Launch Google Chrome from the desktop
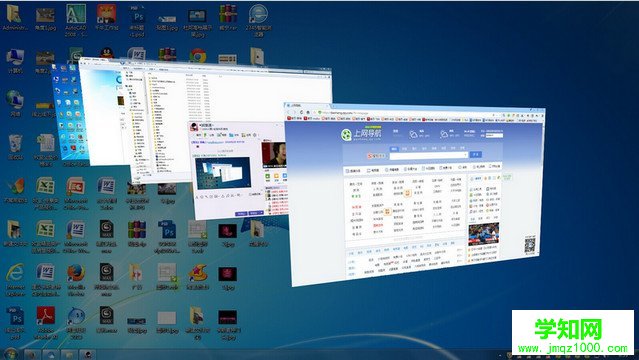The image size is (639, 360). tap(198, 56)
